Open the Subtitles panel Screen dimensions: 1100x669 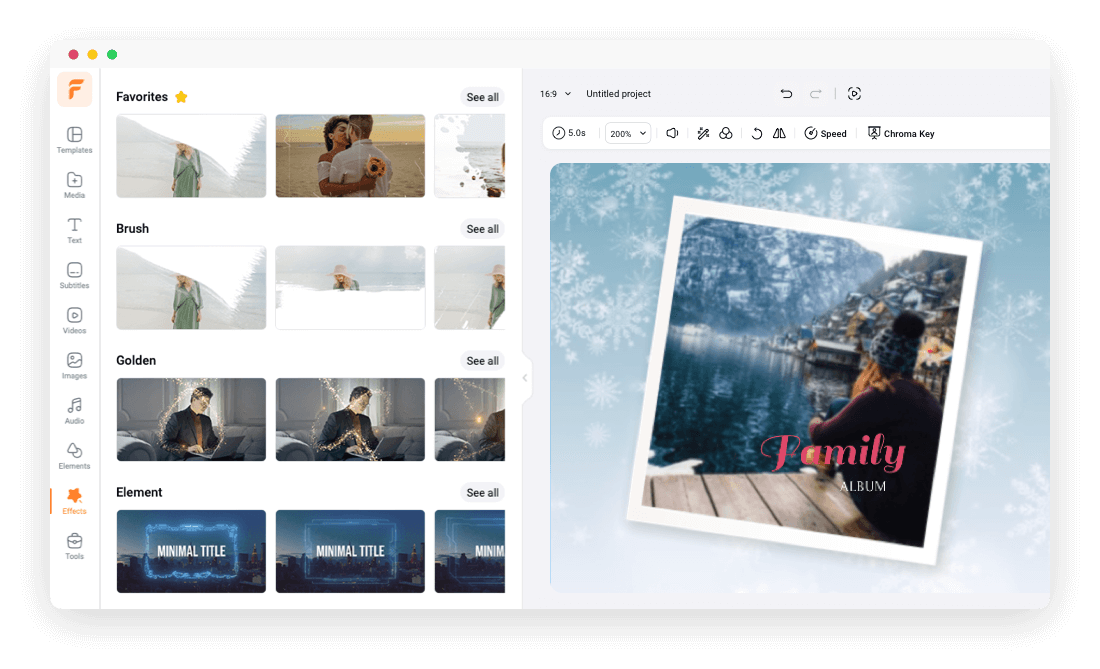coord(74,276)
